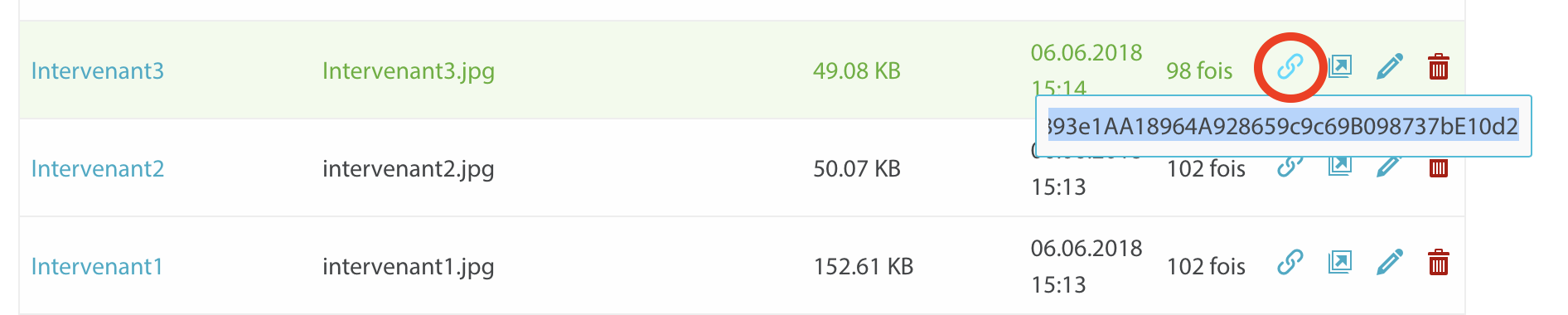Click the highlighted shortcode text field
This screenshot has width=1568, height=315.
pyautogui.click(x=1283, y=126)
